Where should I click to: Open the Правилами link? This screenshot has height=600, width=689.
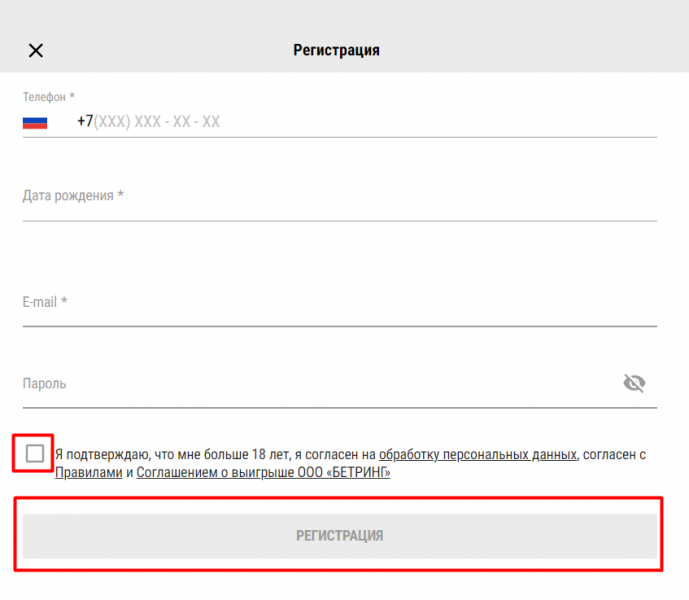click(x=89, y=473)
